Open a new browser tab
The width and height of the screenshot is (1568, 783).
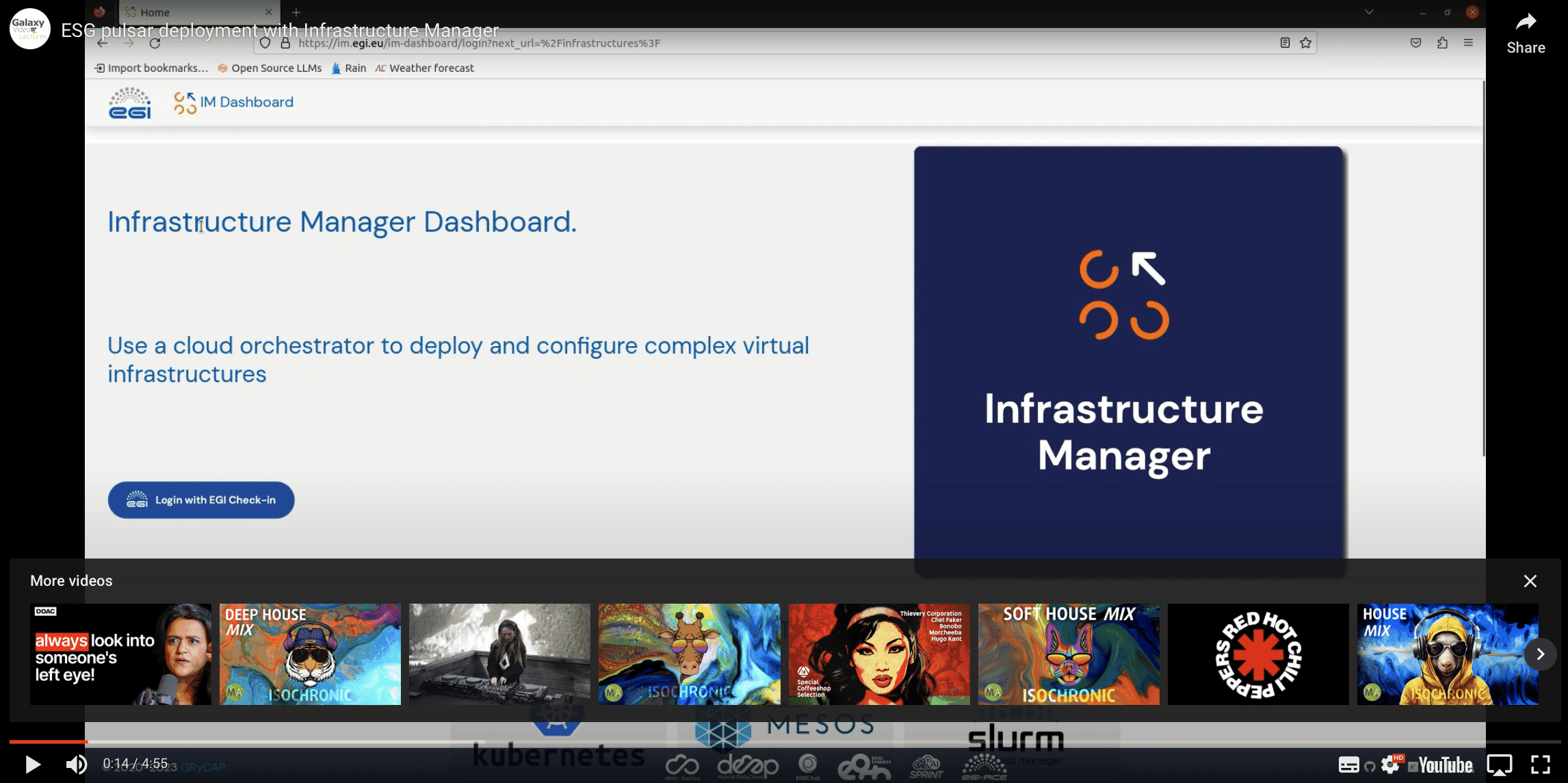pyautogui.click(x=296, y=12)
